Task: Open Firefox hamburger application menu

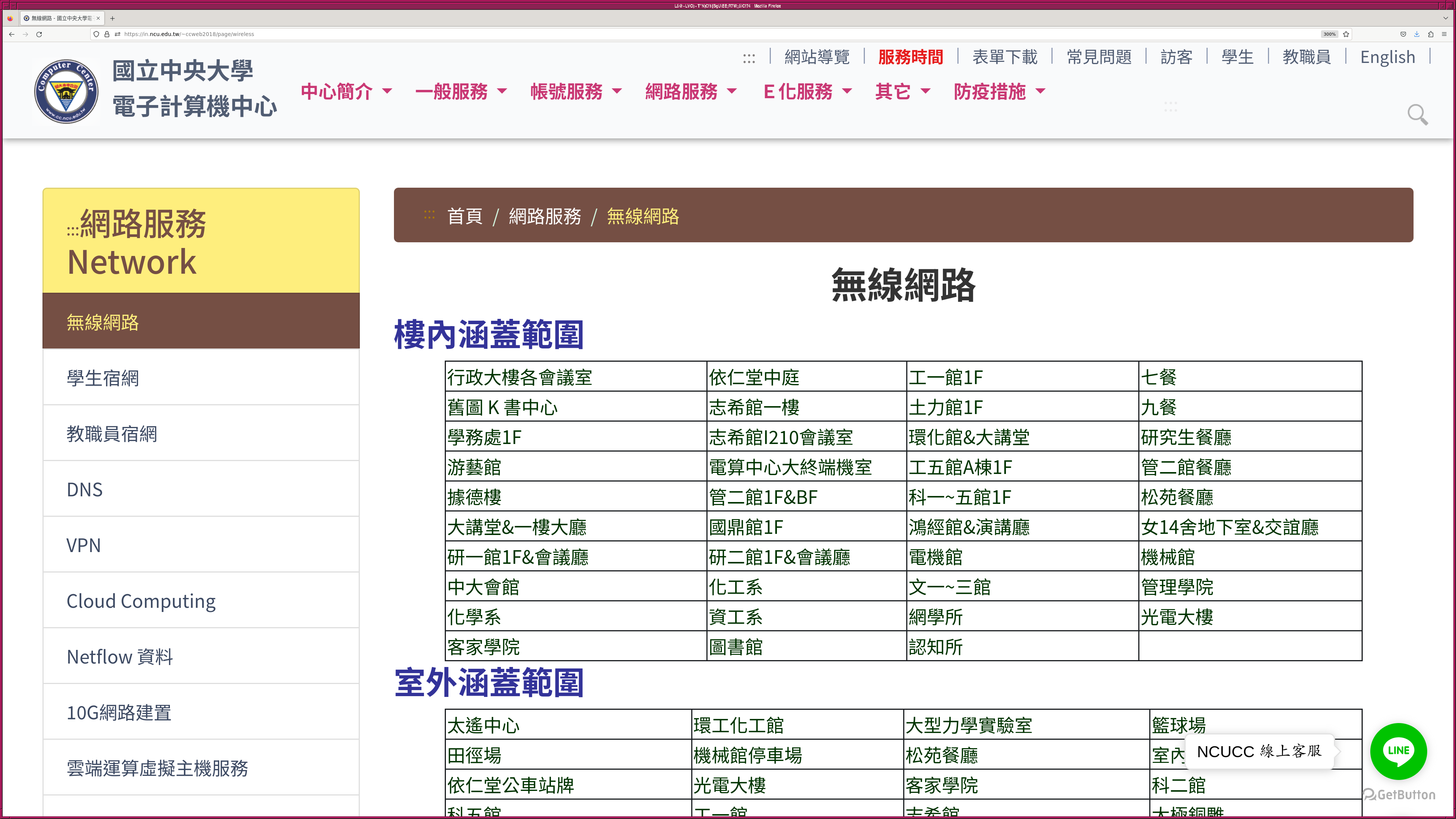Action: point(1444,34)
